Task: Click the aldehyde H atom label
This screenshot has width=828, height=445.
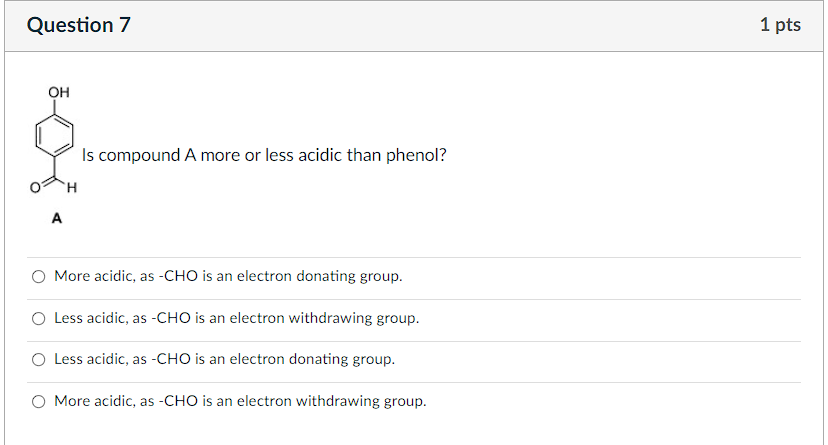Action: [72, 187]
